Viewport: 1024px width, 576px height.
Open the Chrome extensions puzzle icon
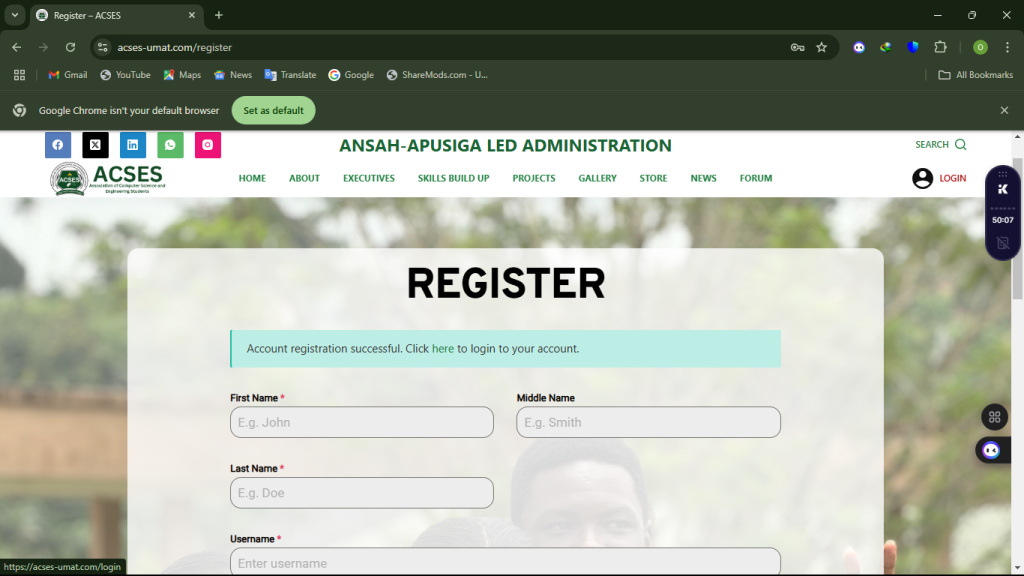tap(940, 47)
